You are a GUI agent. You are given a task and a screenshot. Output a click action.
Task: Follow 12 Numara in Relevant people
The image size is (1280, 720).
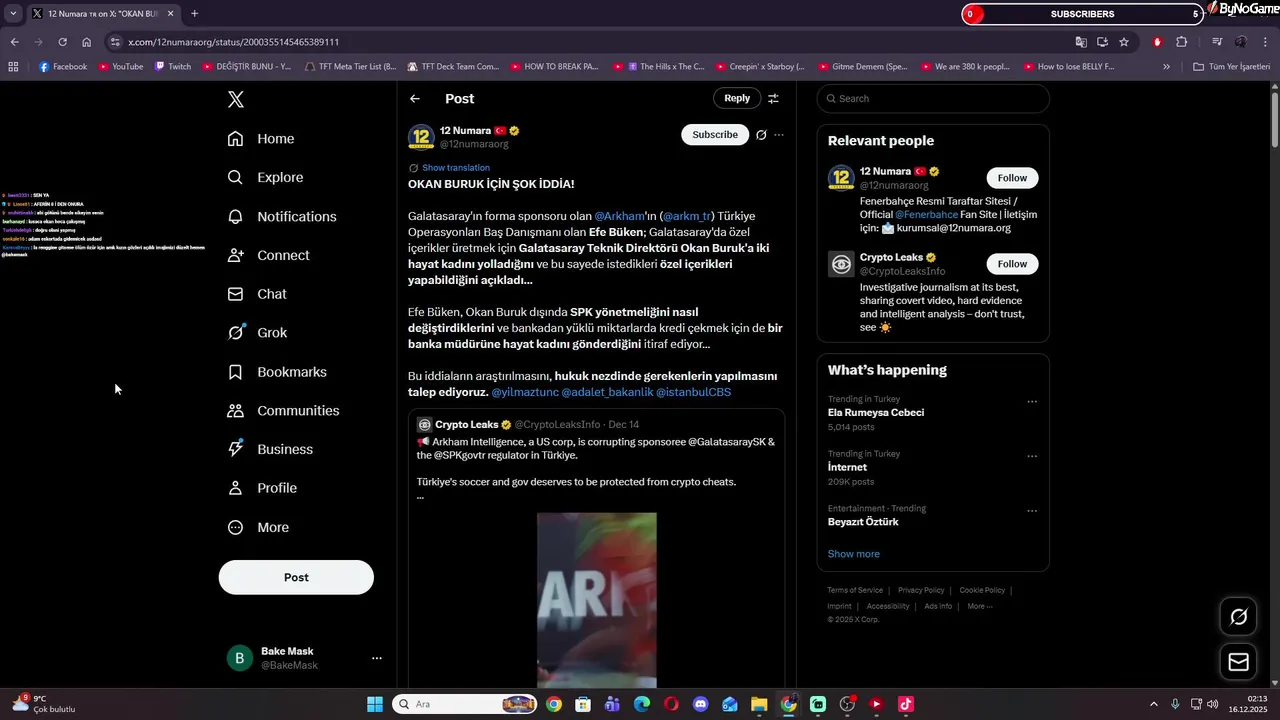coord(1012,178)
